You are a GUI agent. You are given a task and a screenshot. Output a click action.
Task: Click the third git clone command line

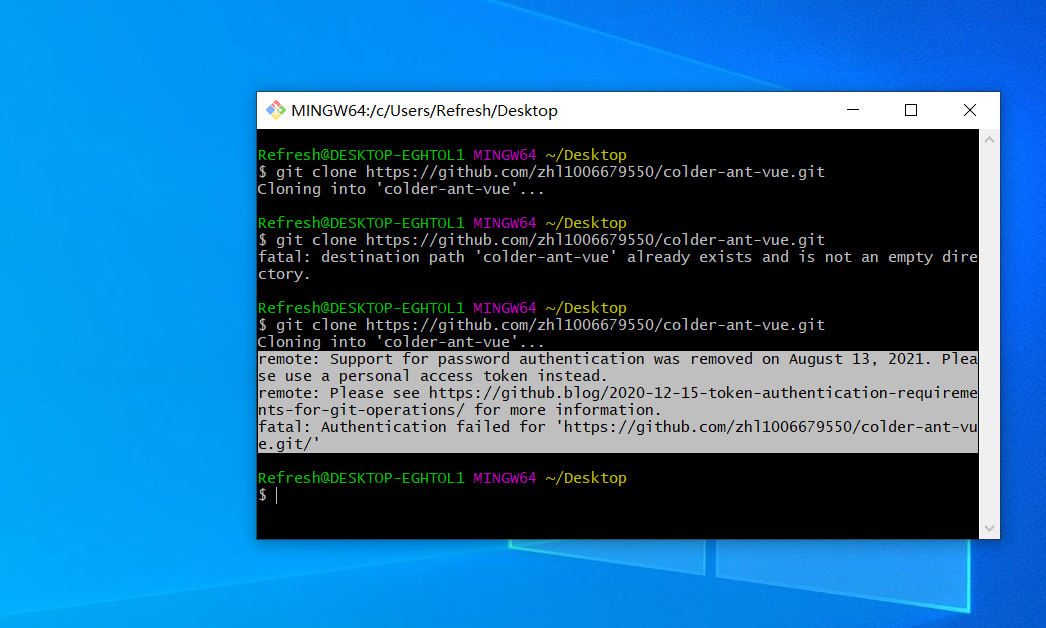542,325
